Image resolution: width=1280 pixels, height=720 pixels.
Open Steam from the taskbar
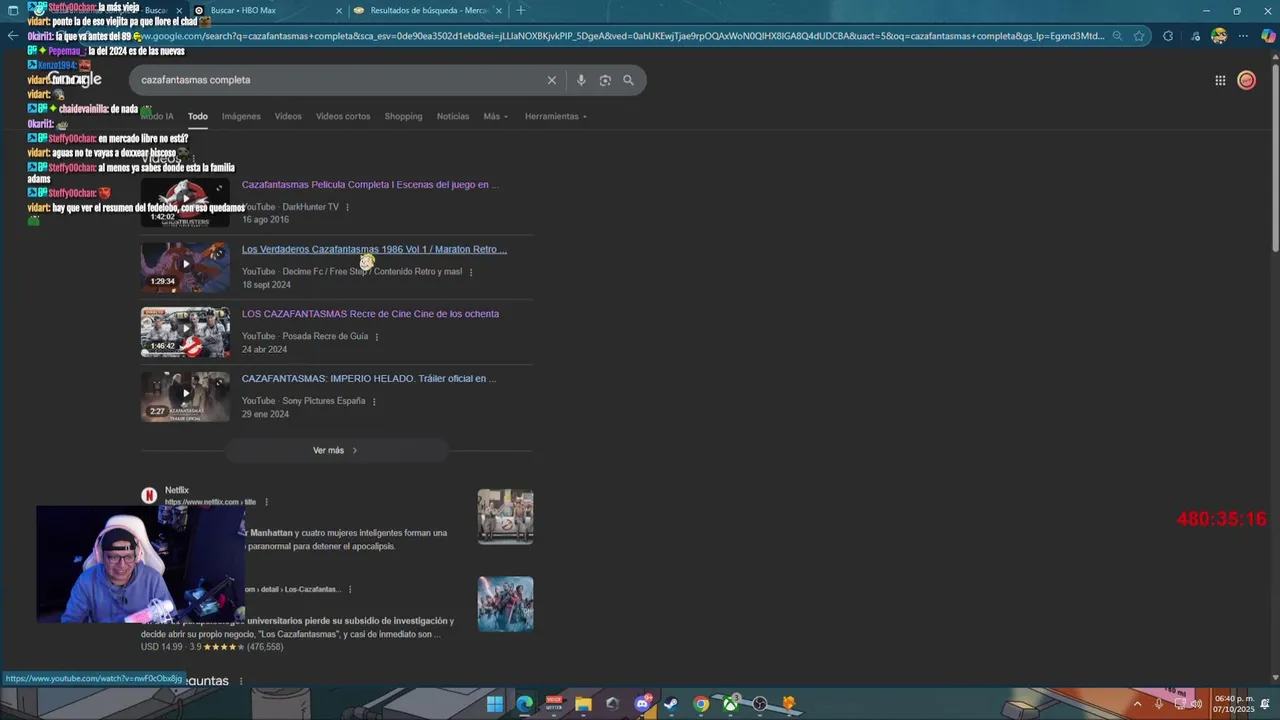pyautogui.click(x=671, y=704)
